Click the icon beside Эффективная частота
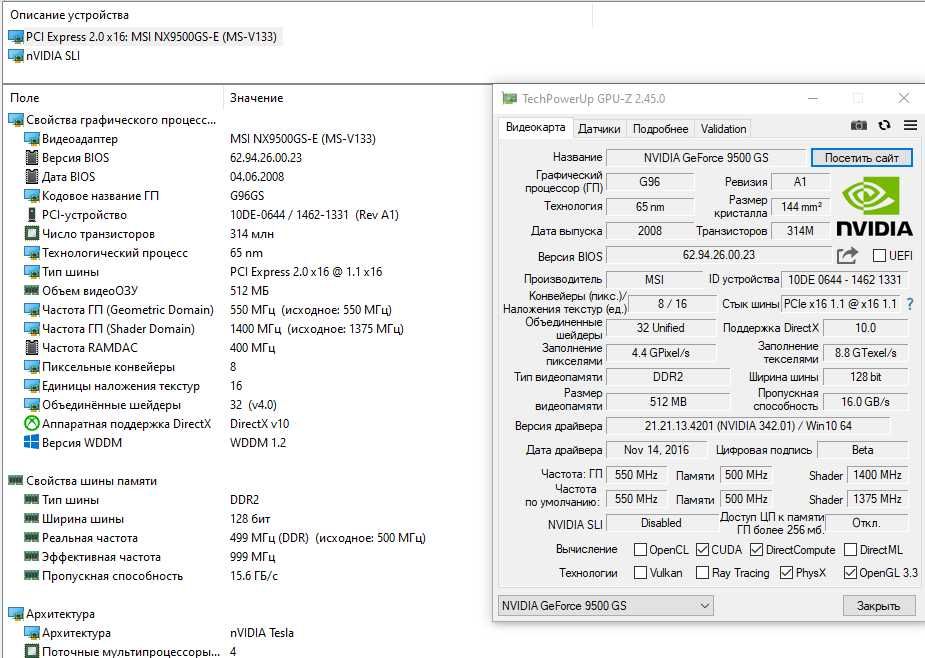The height and width of the screenshot is (658, 925). tap(31, 556)
